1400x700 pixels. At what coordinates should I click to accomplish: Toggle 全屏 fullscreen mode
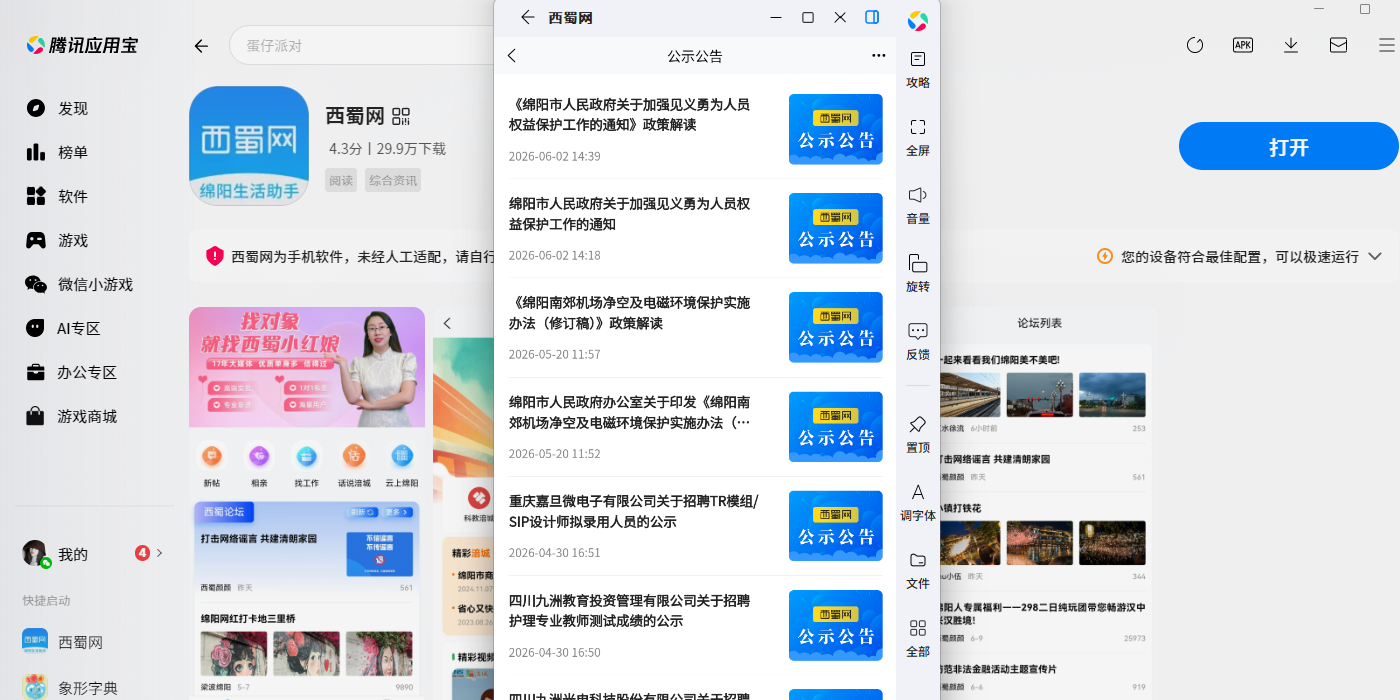tap(918, 138)
